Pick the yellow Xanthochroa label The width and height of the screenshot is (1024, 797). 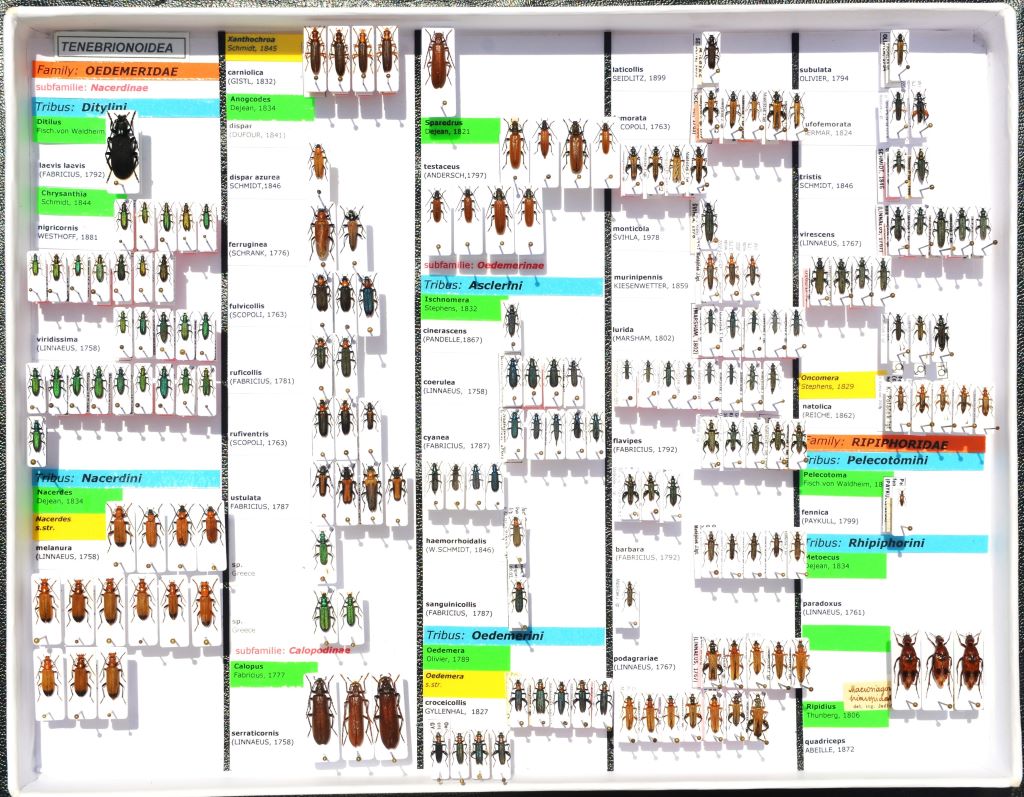(x=262, y=45)
